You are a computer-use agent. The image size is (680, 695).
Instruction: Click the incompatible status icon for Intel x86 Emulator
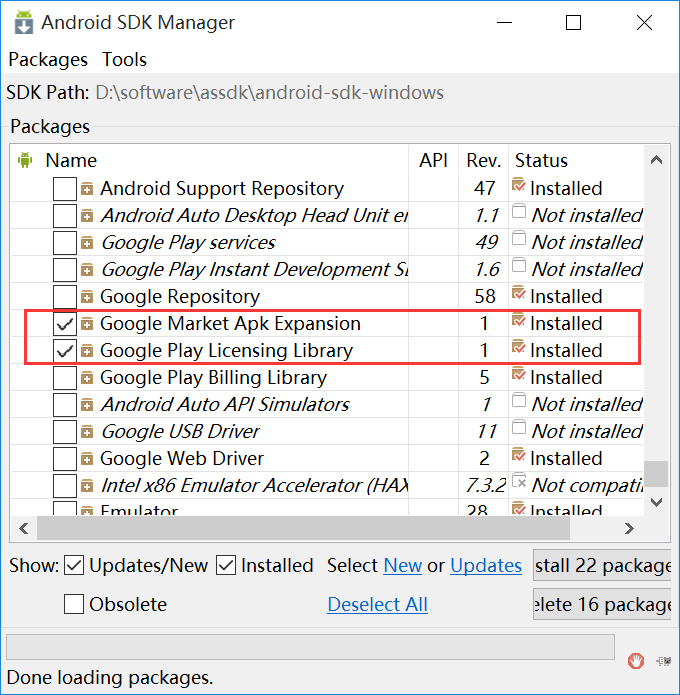point(518,484)
